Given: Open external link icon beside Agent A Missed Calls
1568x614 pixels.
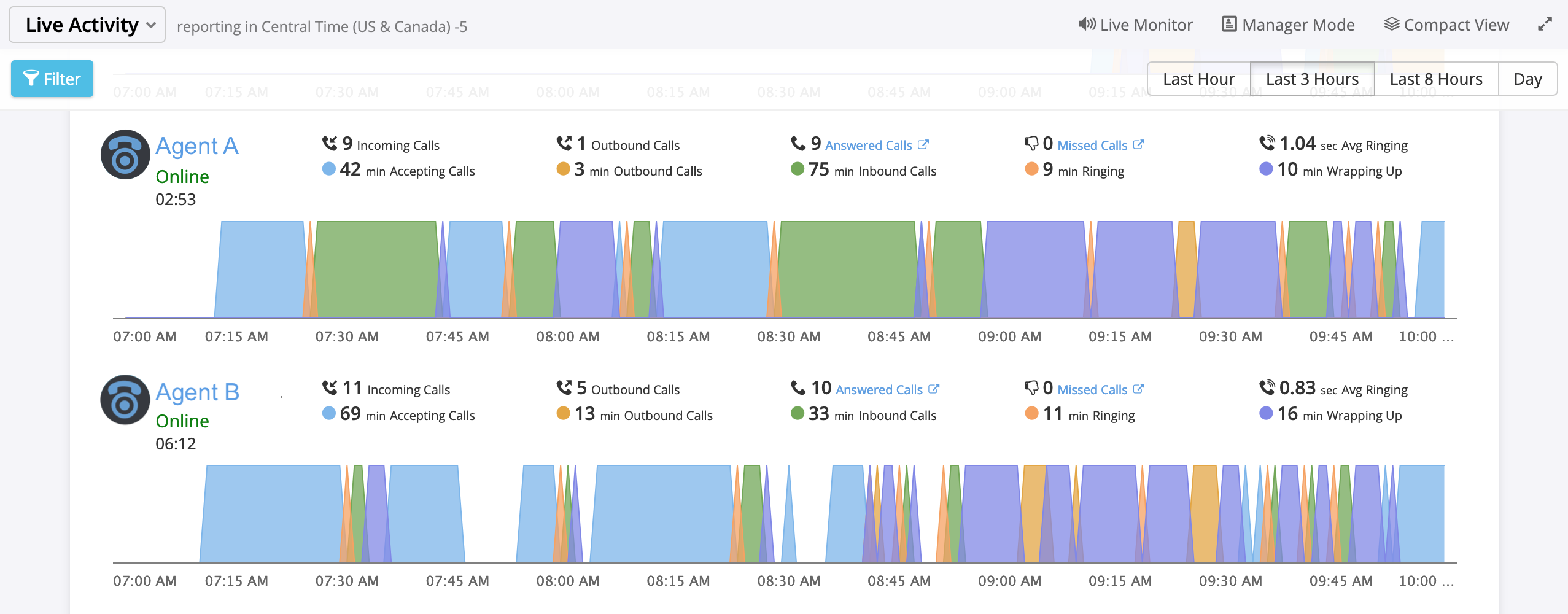Looking at the screenshot, I should click(1139, 145).
